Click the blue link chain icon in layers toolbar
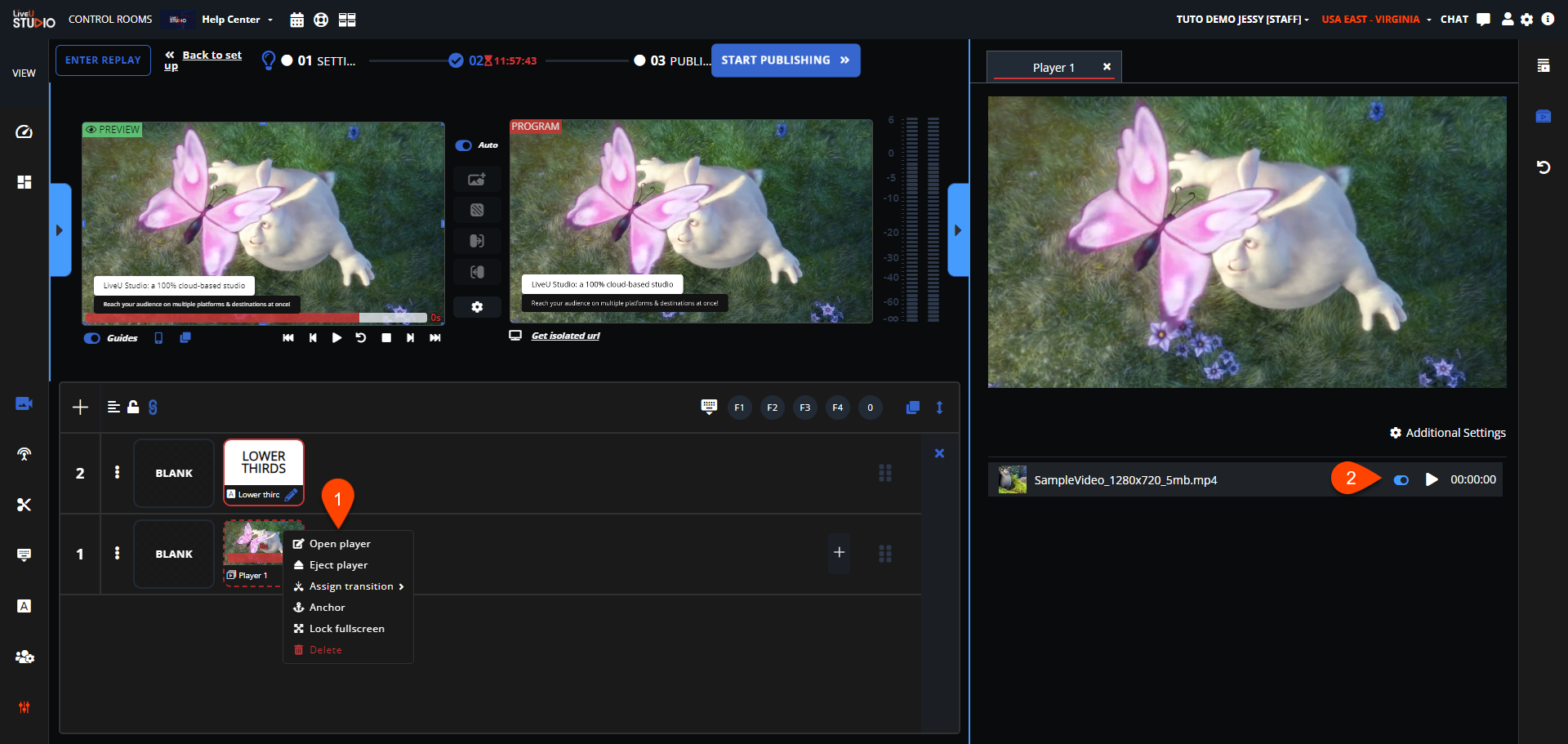Viewport: 1568px width, 744px height. click(x=153, y=407)
